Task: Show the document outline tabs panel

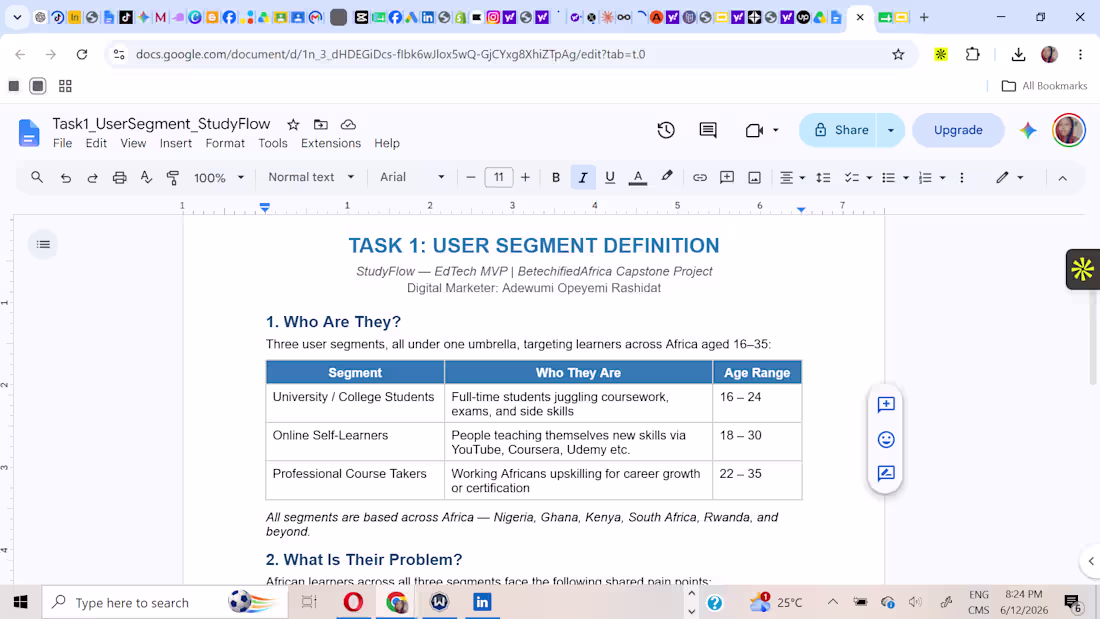Action: [43, 244]
